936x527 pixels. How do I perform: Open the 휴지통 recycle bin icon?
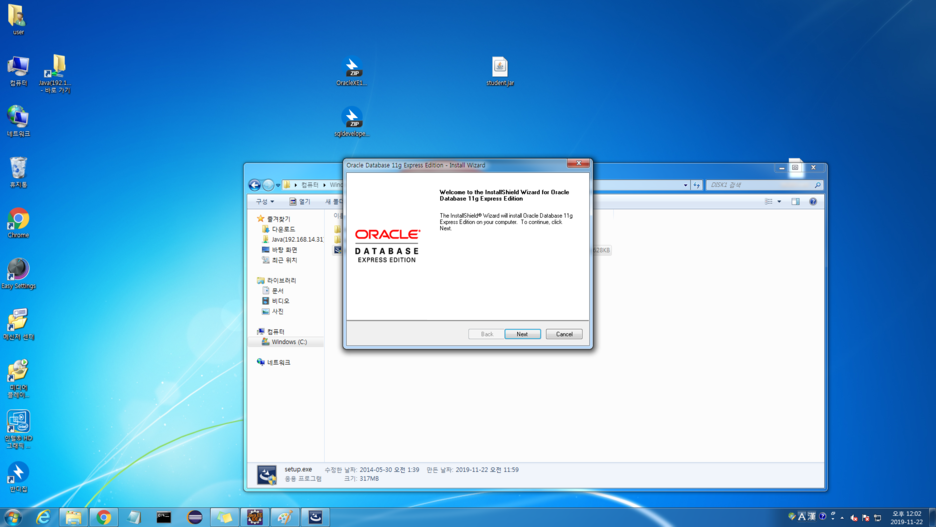[18, 172]
